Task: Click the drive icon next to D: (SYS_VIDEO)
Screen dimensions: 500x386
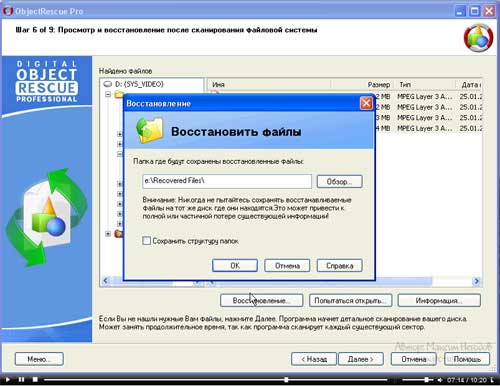Action: 108,84
